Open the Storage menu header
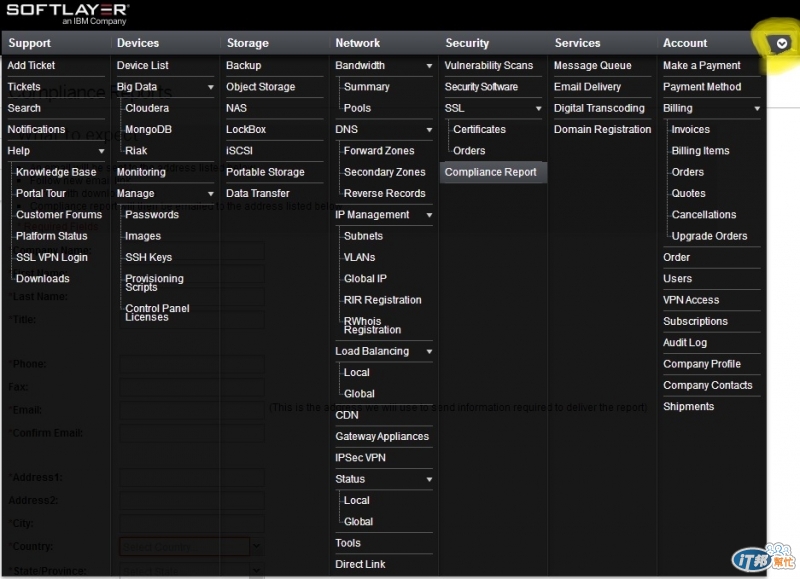800x579 pixels. 247,43
